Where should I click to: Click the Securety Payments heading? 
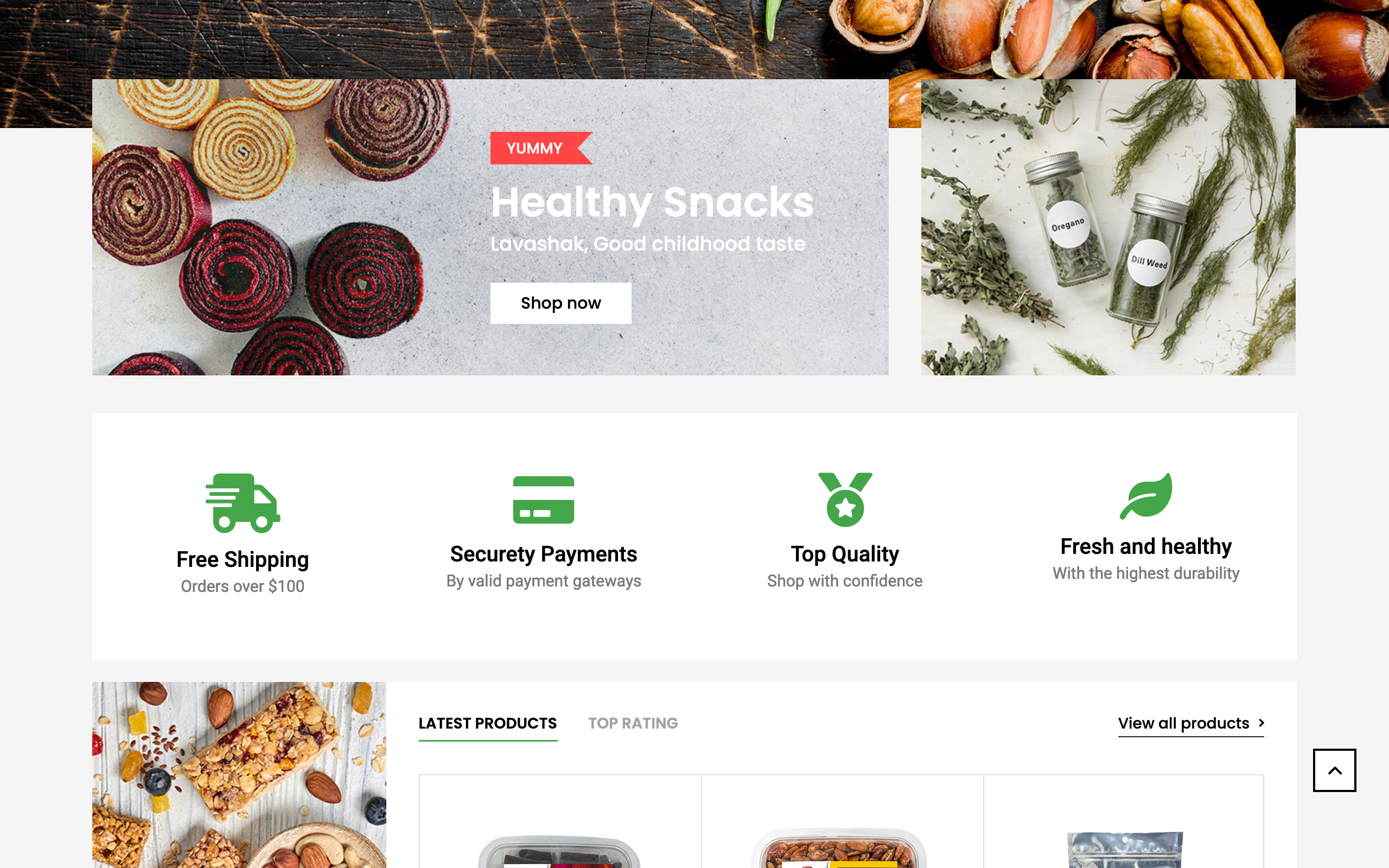[x=544, y=554]
